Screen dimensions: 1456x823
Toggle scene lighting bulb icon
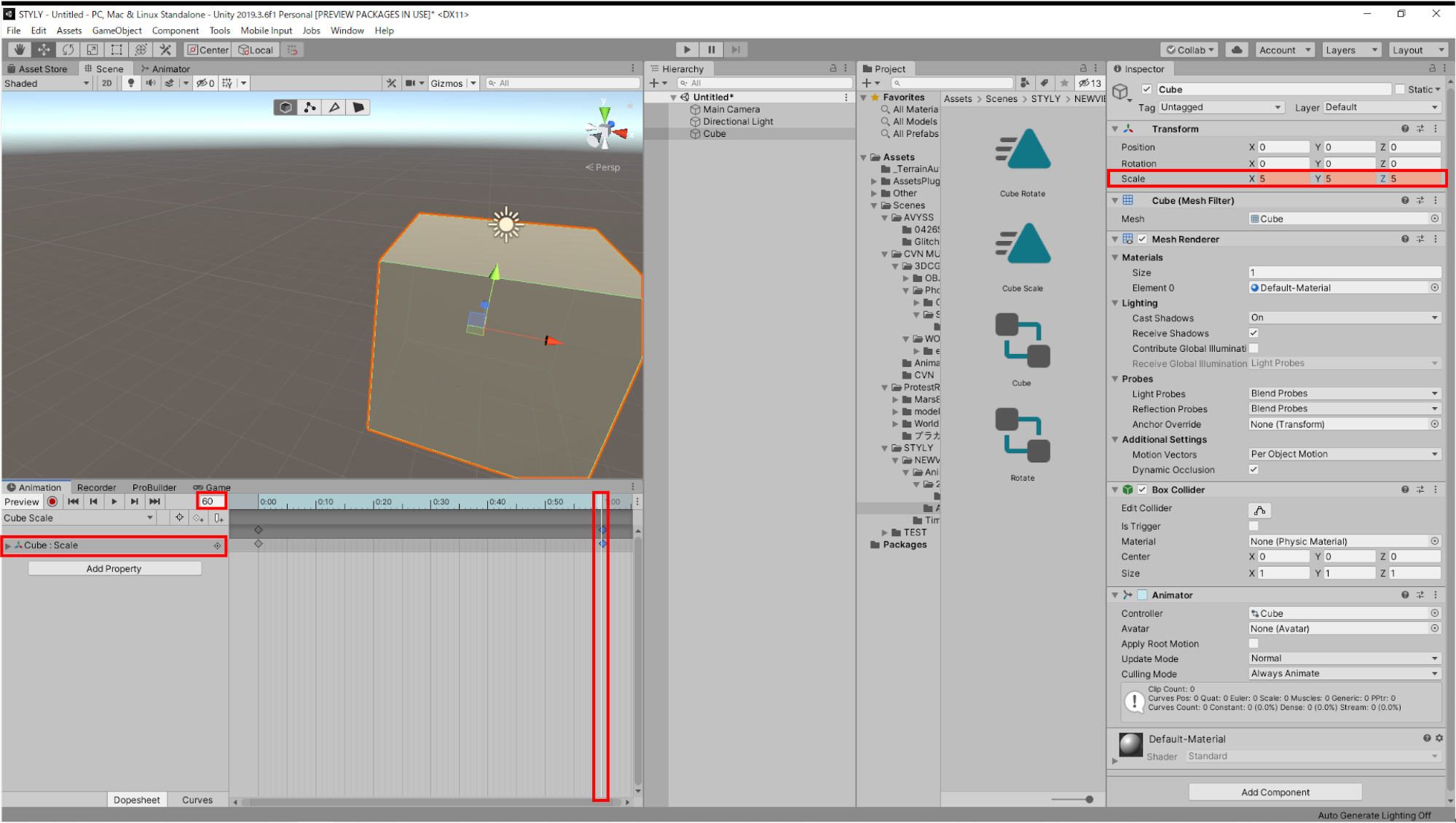tap(131, 83)
